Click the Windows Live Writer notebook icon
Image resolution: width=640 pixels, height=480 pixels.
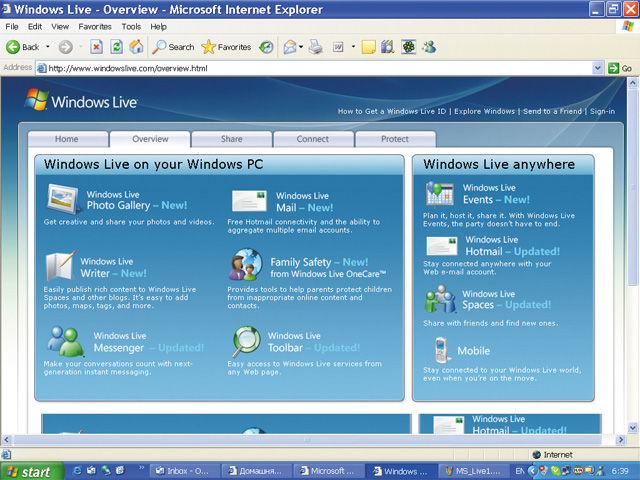[60, 266]
